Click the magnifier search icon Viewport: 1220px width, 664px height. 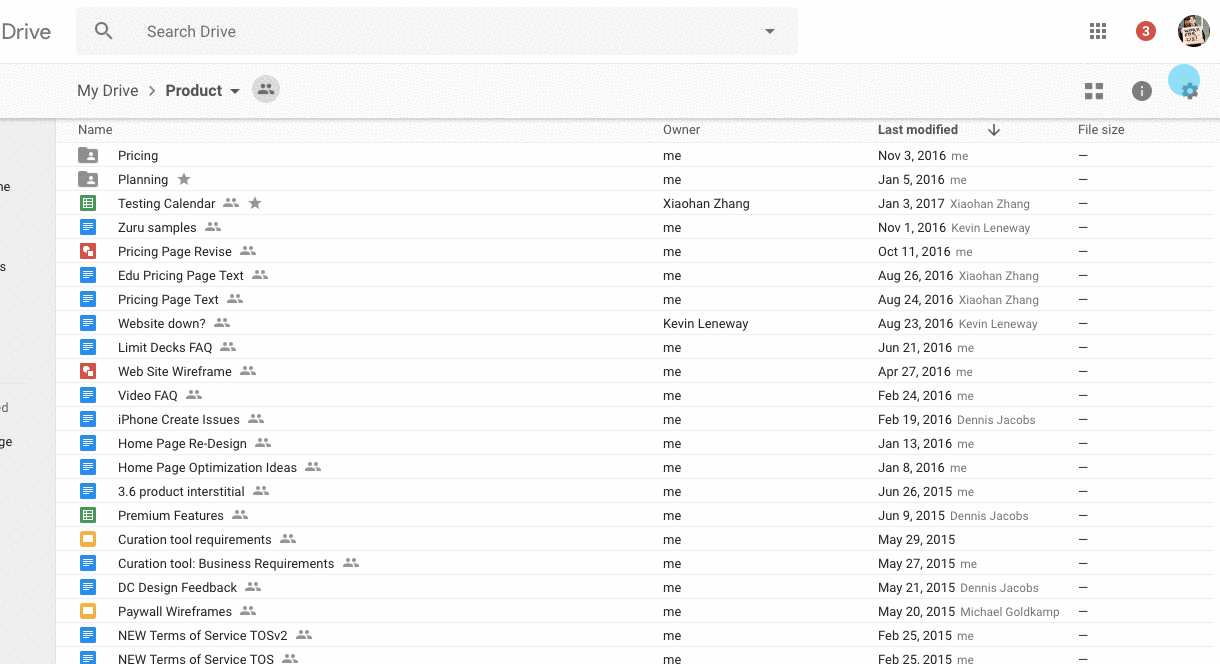[104, 31]
